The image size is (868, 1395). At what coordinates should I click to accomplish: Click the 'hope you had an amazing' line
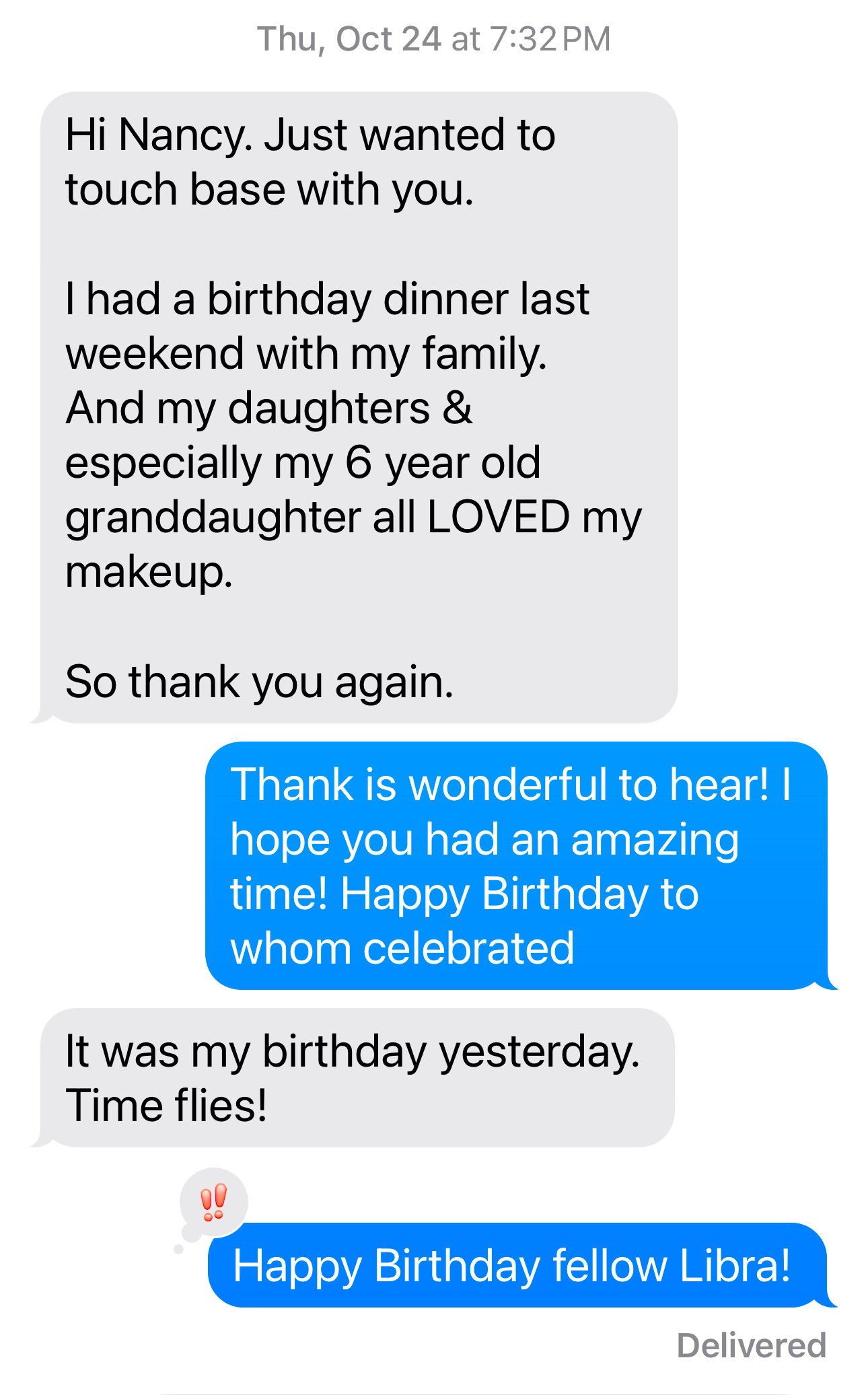pos(484,840)
